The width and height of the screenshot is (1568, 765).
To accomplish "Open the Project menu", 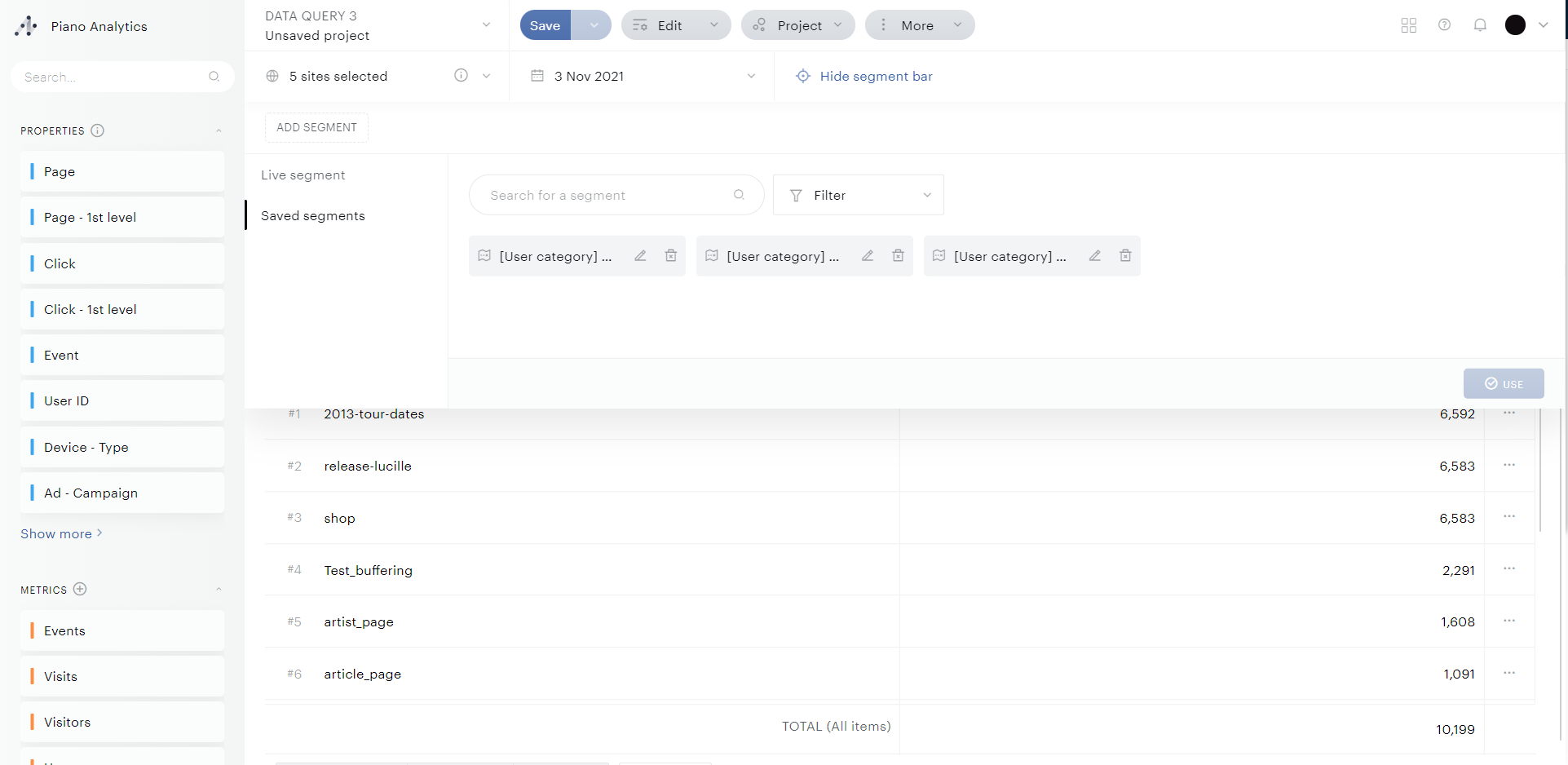I will [x=797, y=25].
